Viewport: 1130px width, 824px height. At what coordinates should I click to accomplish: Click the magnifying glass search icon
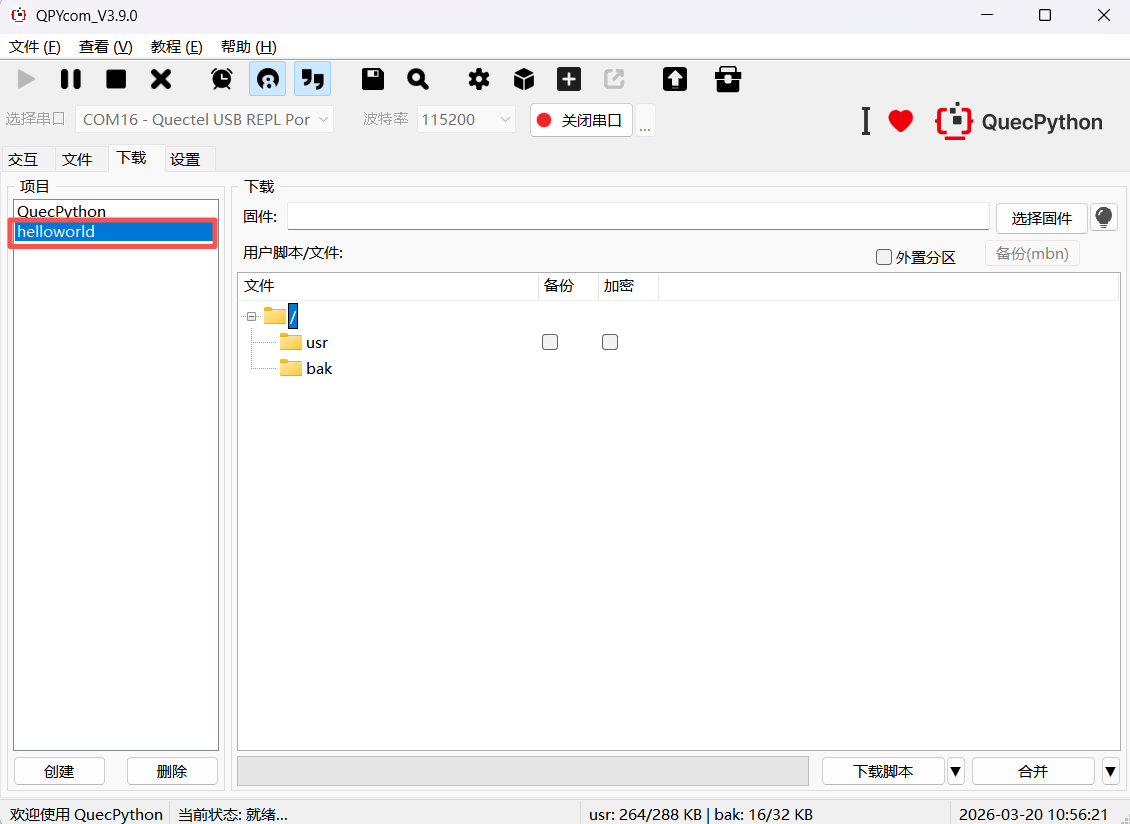pyautogui.click(x=418, y=79)
